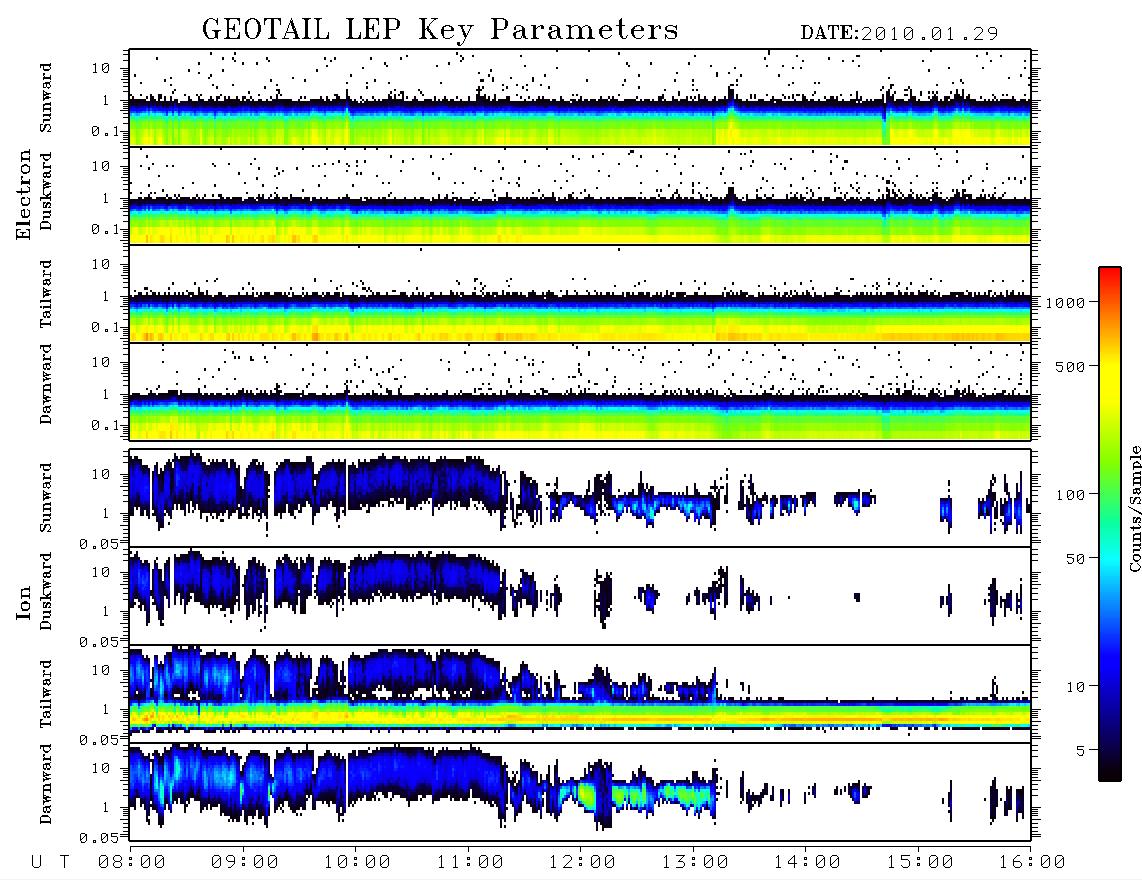
Task: Click the Dawnward label of the Electron group
Action: [x=46, y=384]
